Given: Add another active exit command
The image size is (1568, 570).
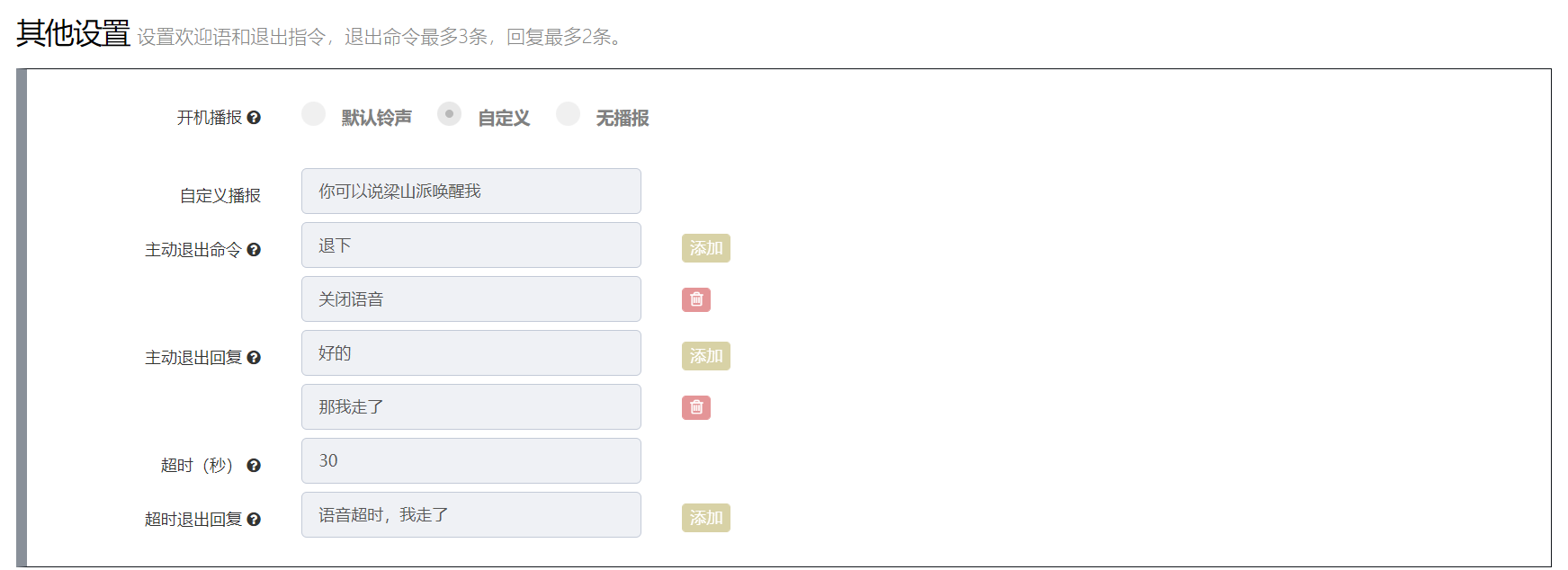Looking at the screenshot, I should point(705,248).
